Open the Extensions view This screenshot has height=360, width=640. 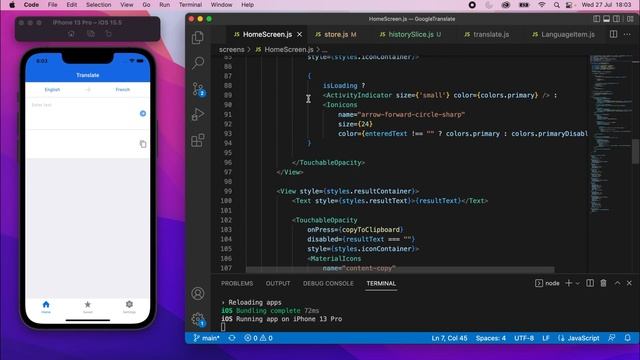[198, 140]
